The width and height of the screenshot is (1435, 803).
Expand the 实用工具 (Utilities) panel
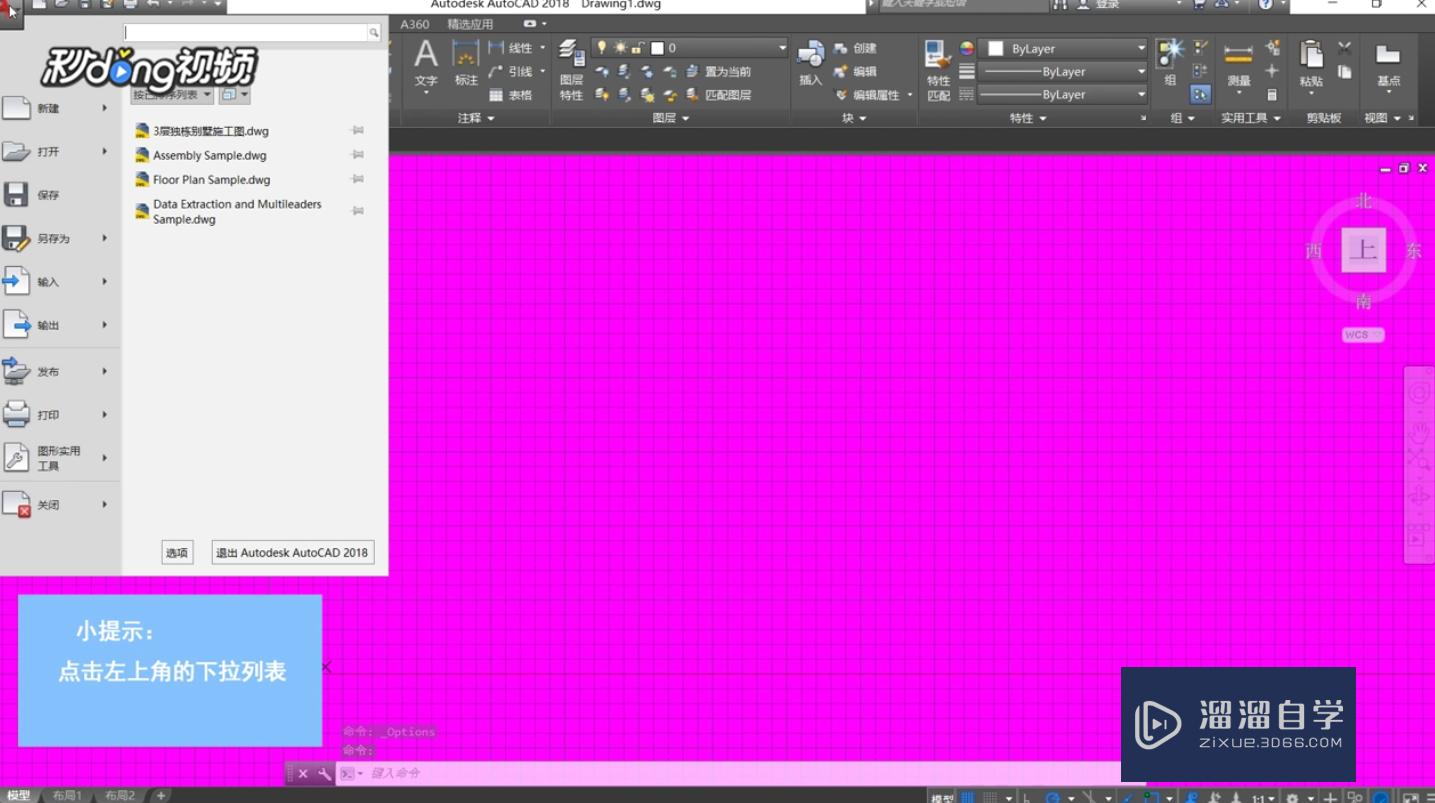tap(1250, 118)
